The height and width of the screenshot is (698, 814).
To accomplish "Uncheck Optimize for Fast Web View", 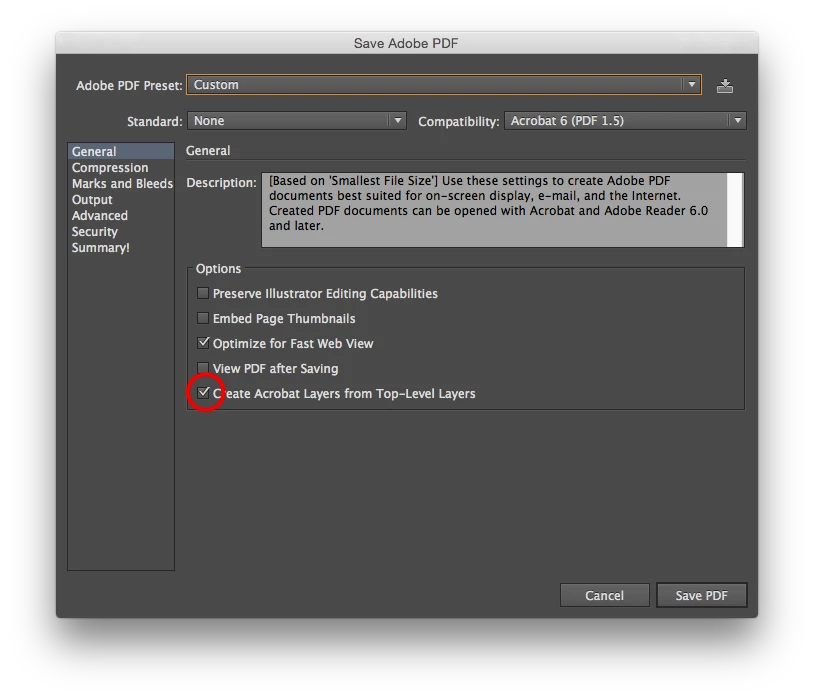I will (x=203, y=343).
